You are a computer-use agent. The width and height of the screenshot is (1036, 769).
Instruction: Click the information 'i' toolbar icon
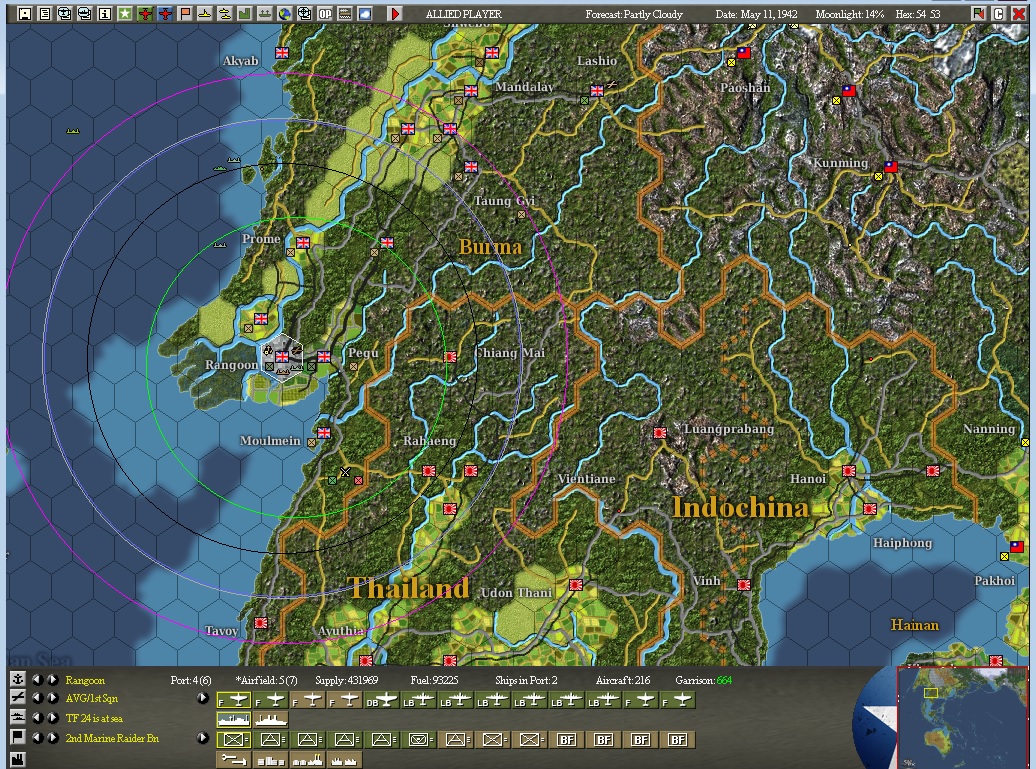[104, 13]
